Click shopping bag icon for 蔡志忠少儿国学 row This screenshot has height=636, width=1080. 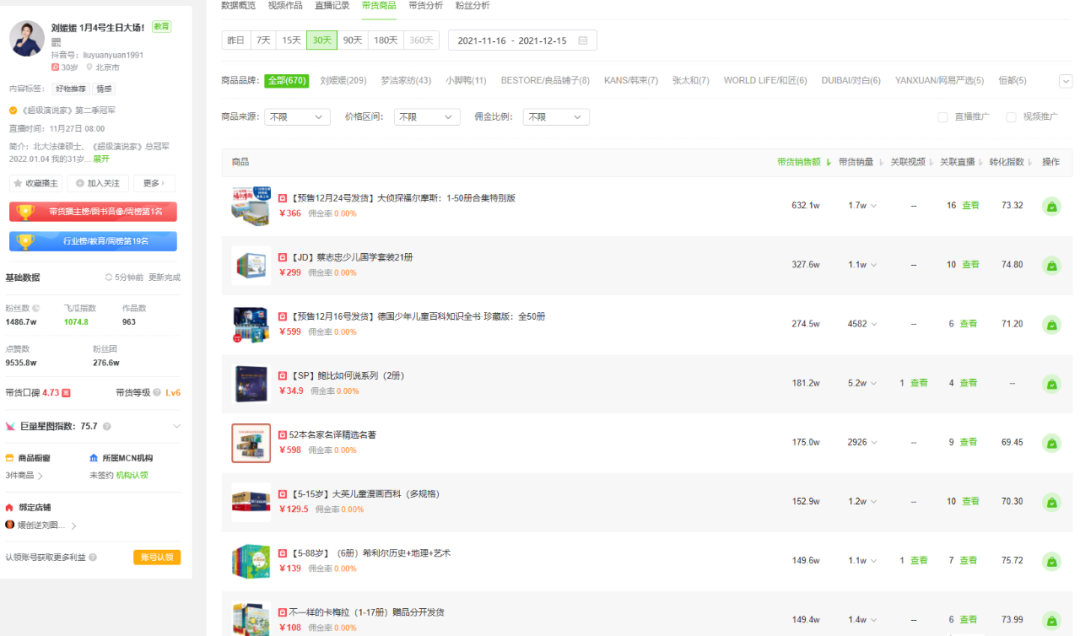pyautogui.click(x=1051, y=265)
